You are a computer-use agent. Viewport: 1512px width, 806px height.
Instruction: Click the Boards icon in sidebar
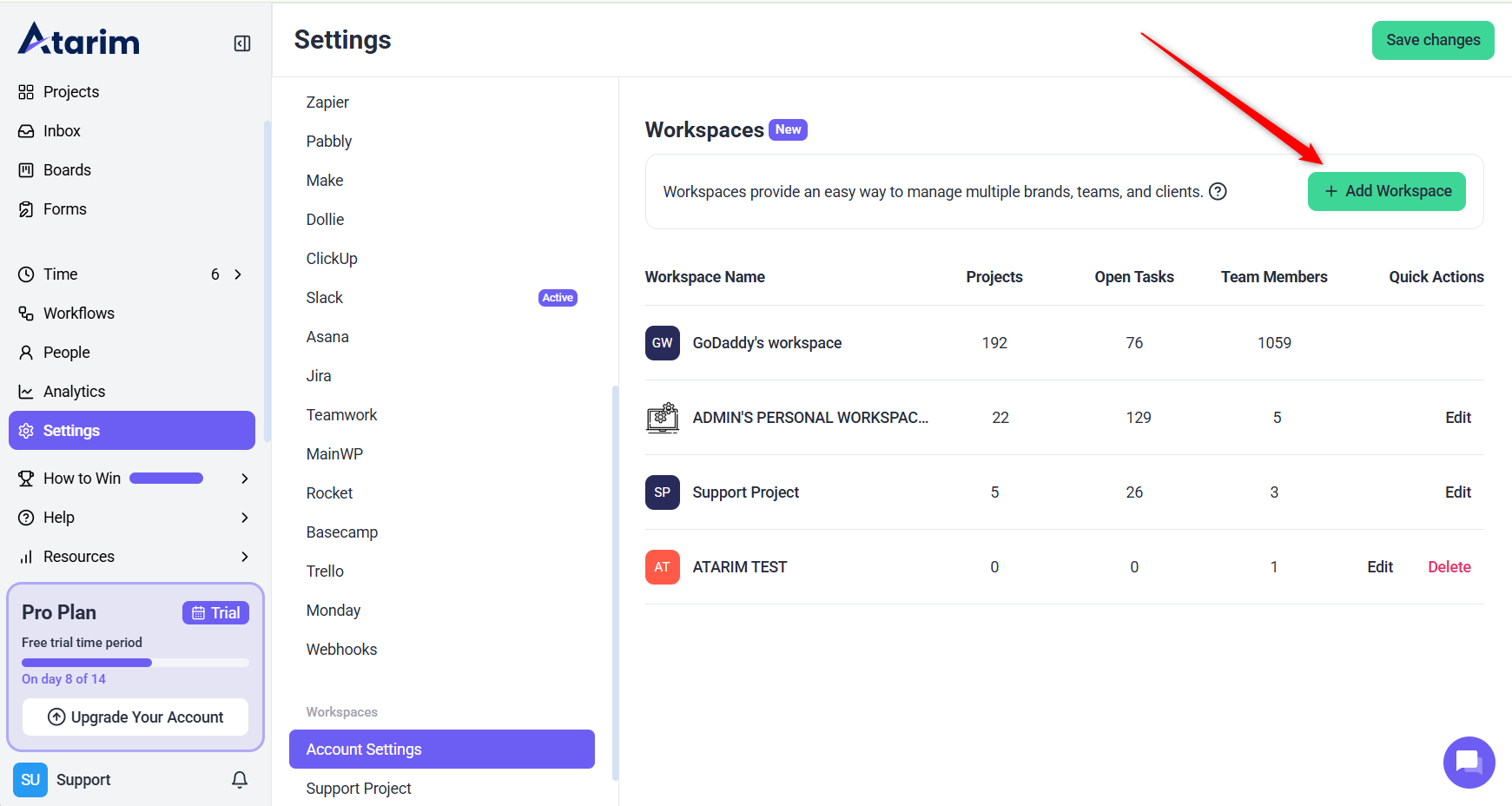coord(26,170)
